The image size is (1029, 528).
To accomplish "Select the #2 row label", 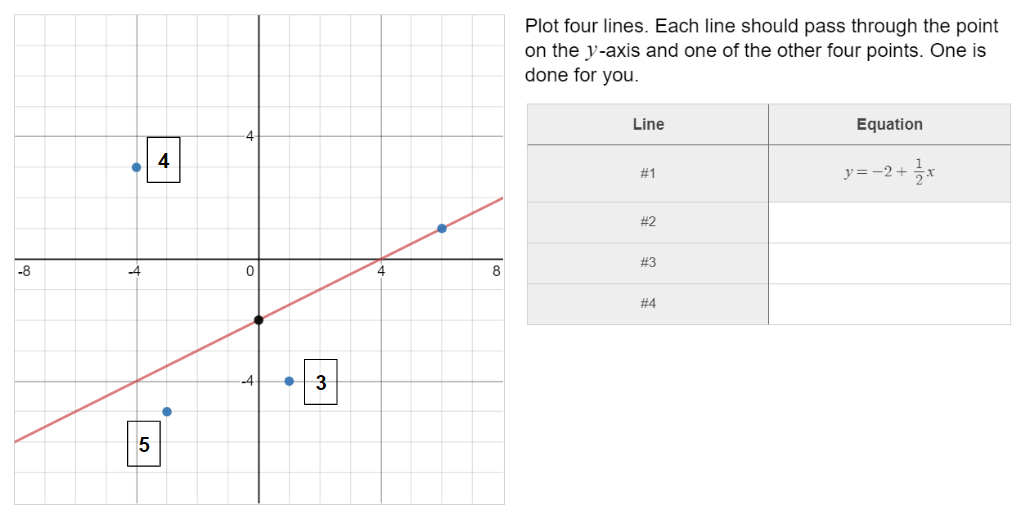I will click(x=648, y=222).
